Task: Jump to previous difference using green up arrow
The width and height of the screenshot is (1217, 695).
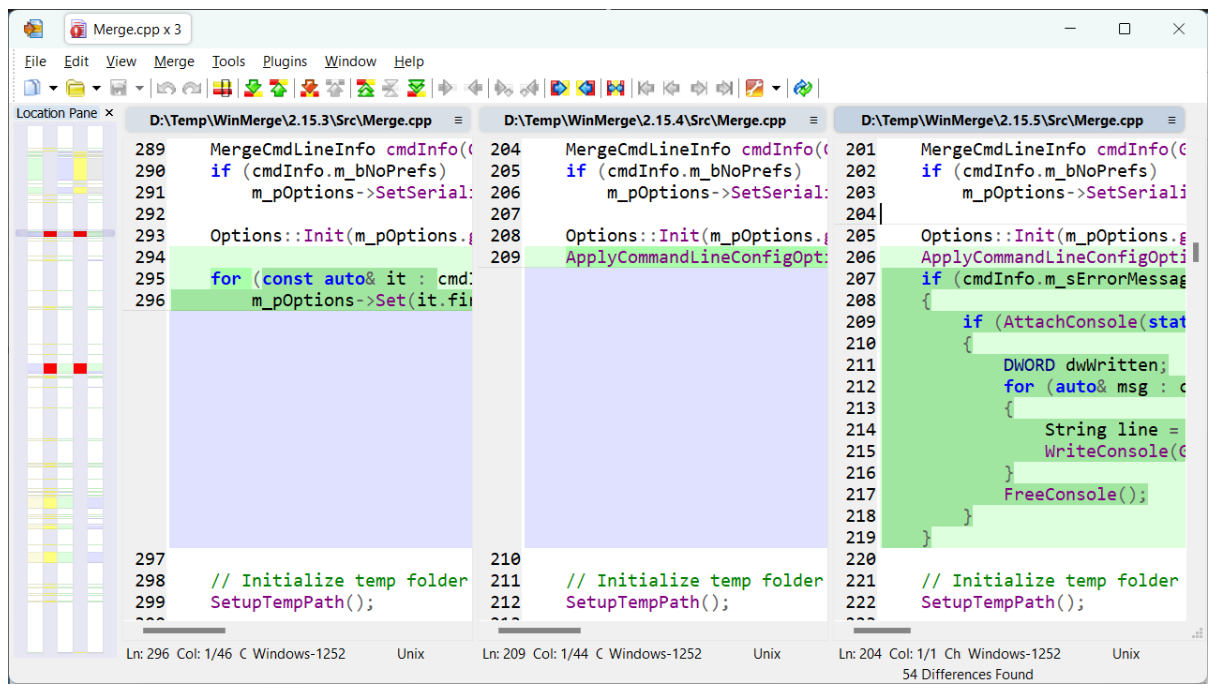Action: (278, 88)
